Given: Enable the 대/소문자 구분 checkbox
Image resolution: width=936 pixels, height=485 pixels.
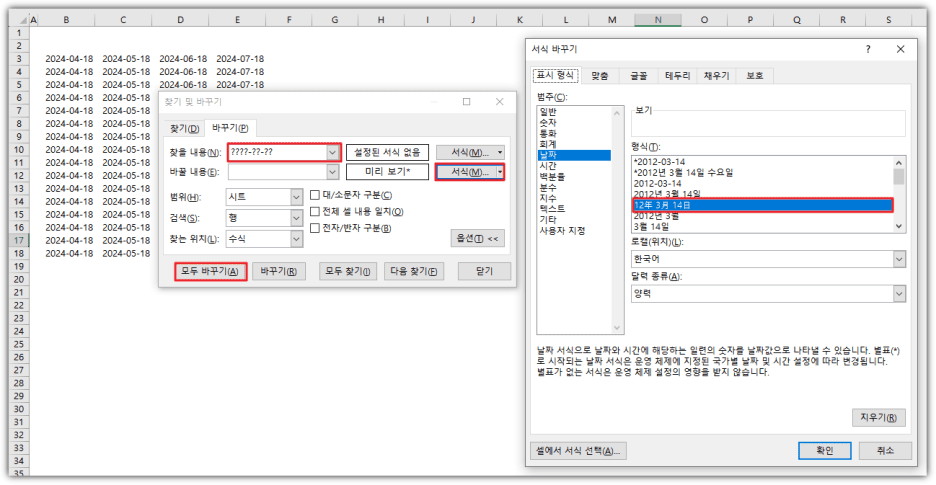Looking at the screenshot, I should pyautogui.click(x=315, y=196).
